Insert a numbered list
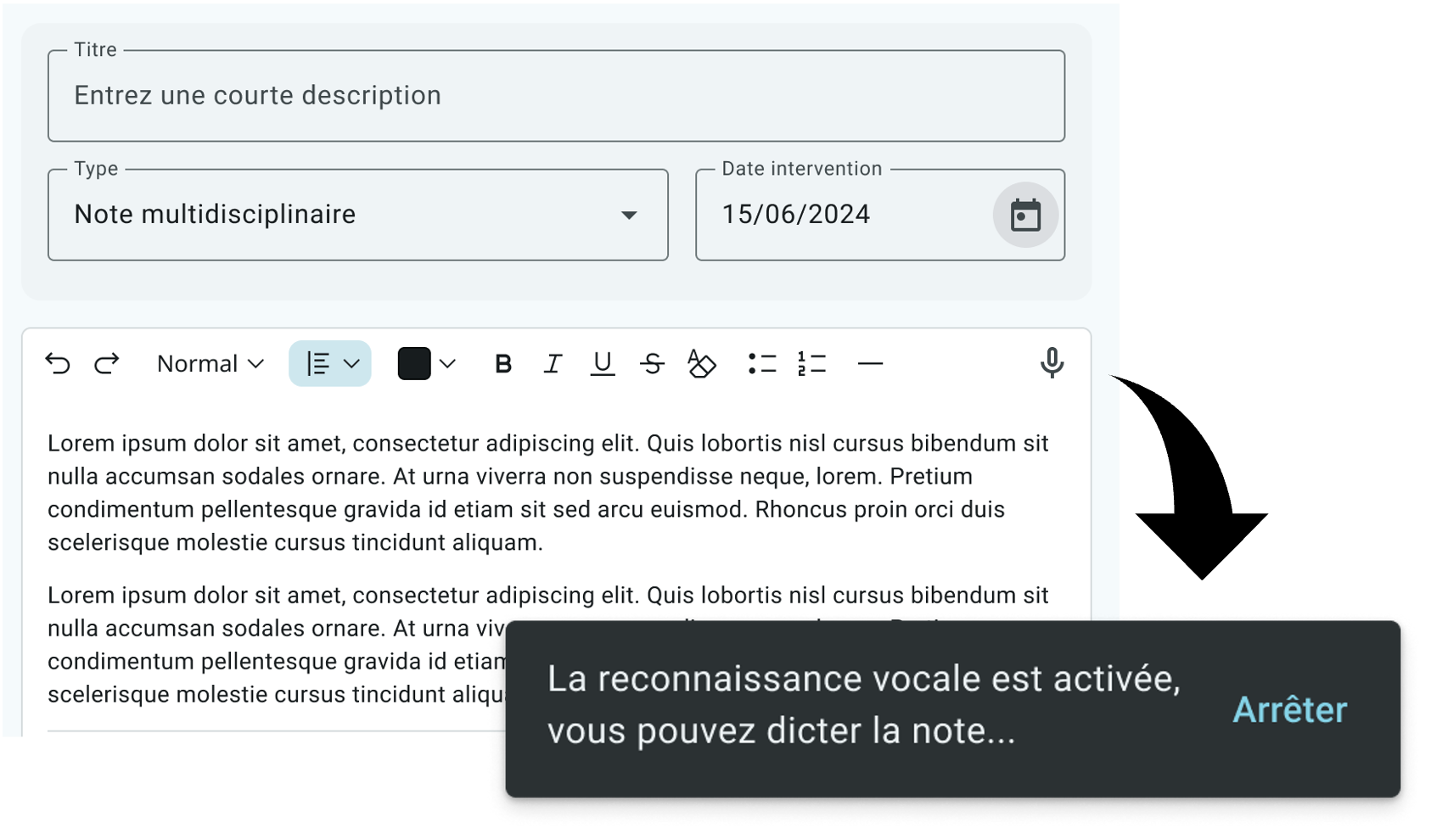 tap(812, 363)
